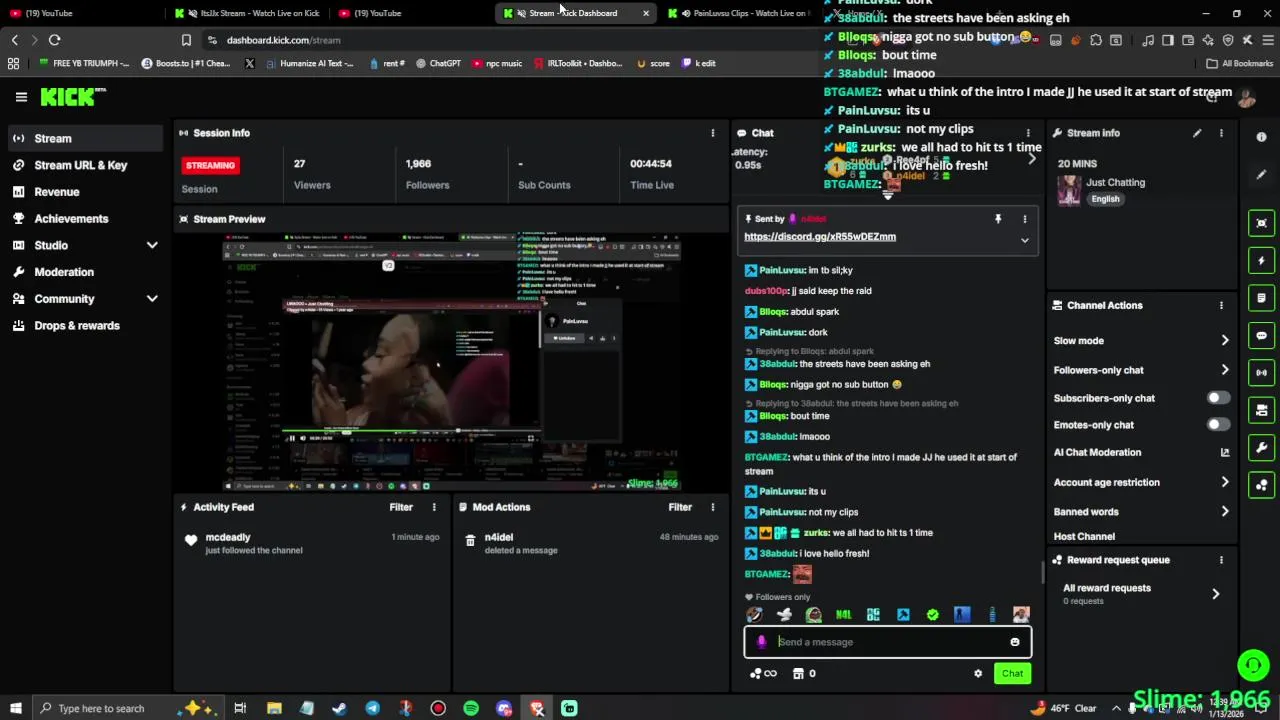The height and width of the screenshot is (720, 1280).
Task: Toggle Subscribers-only chat switch
Action: tap(1217, 398)
